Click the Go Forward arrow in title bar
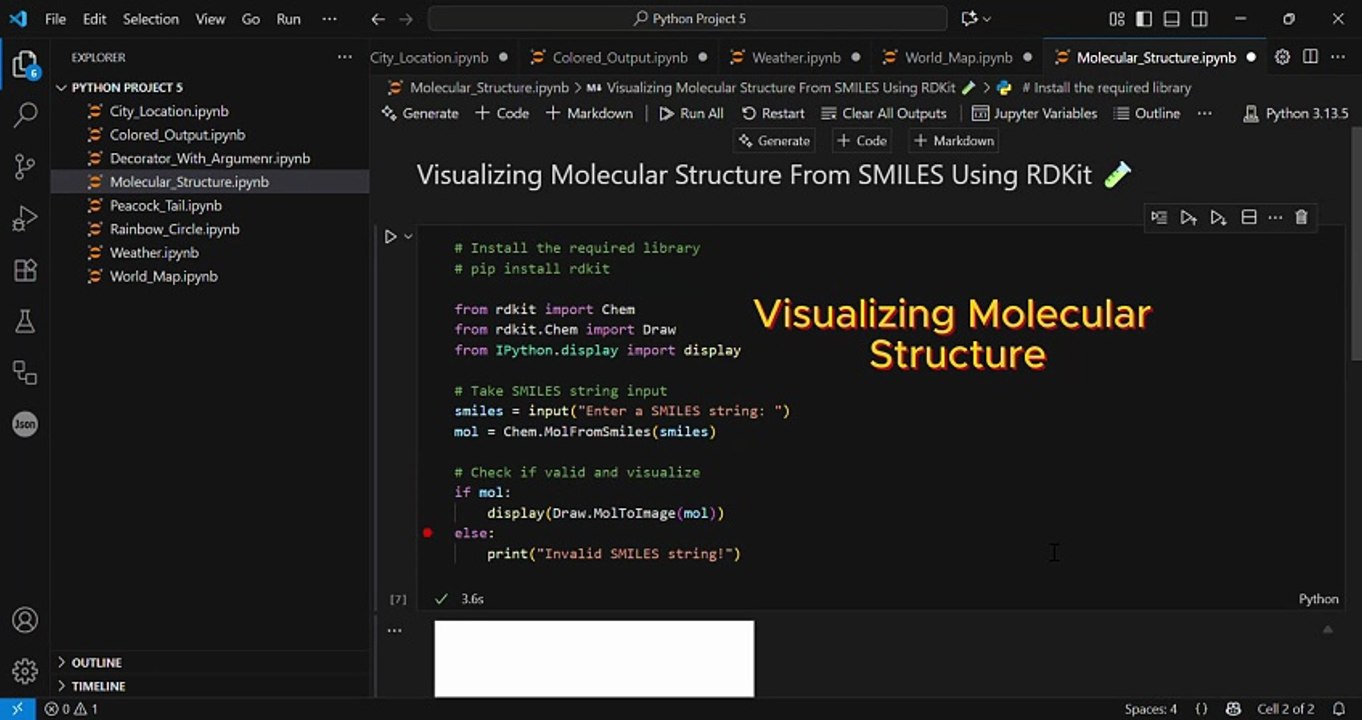The height and width of the screenshot is (720, 1362). click(x=406, y=19)
